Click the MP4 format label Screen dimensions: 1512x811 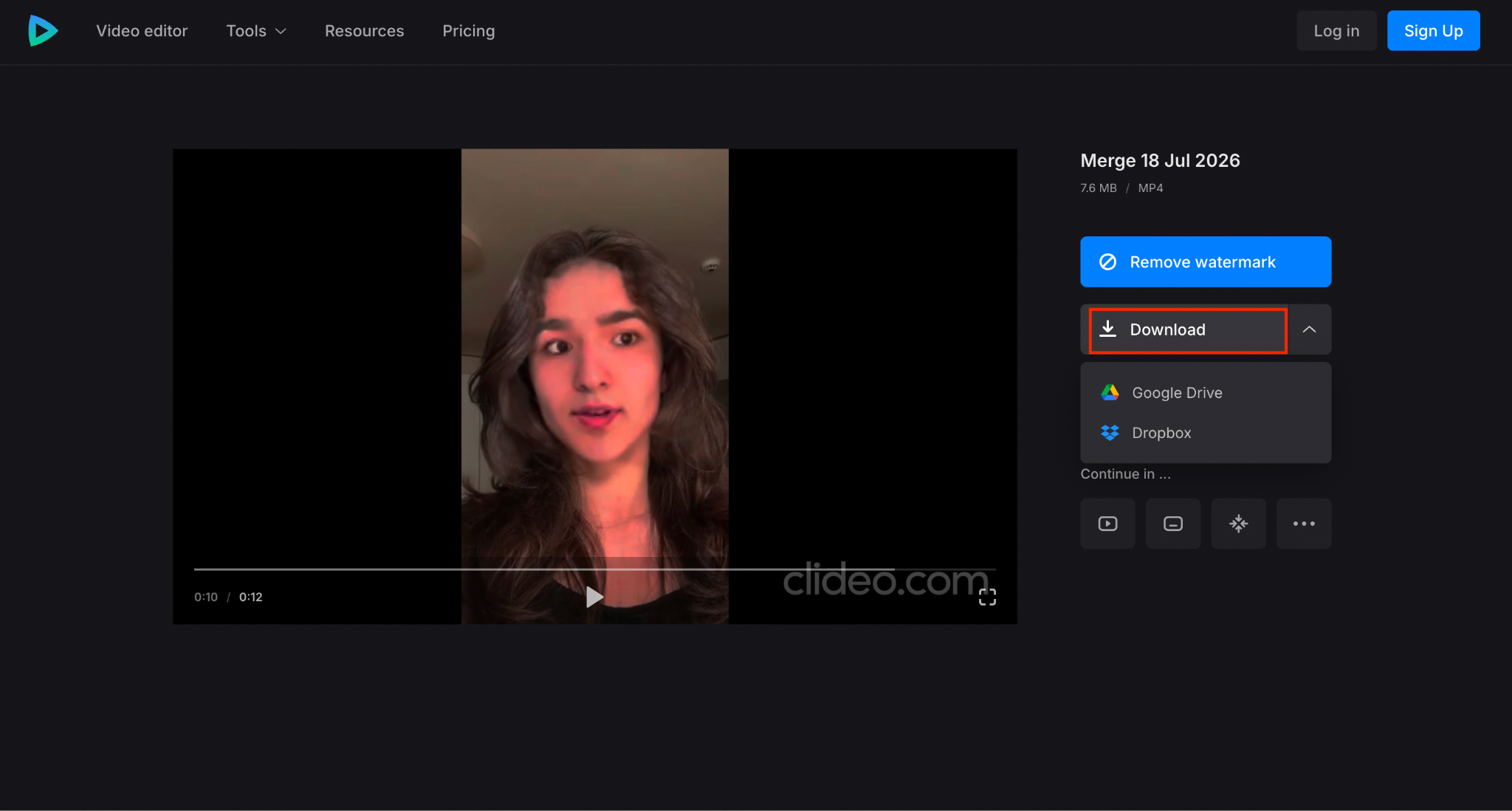(1150, 188)
